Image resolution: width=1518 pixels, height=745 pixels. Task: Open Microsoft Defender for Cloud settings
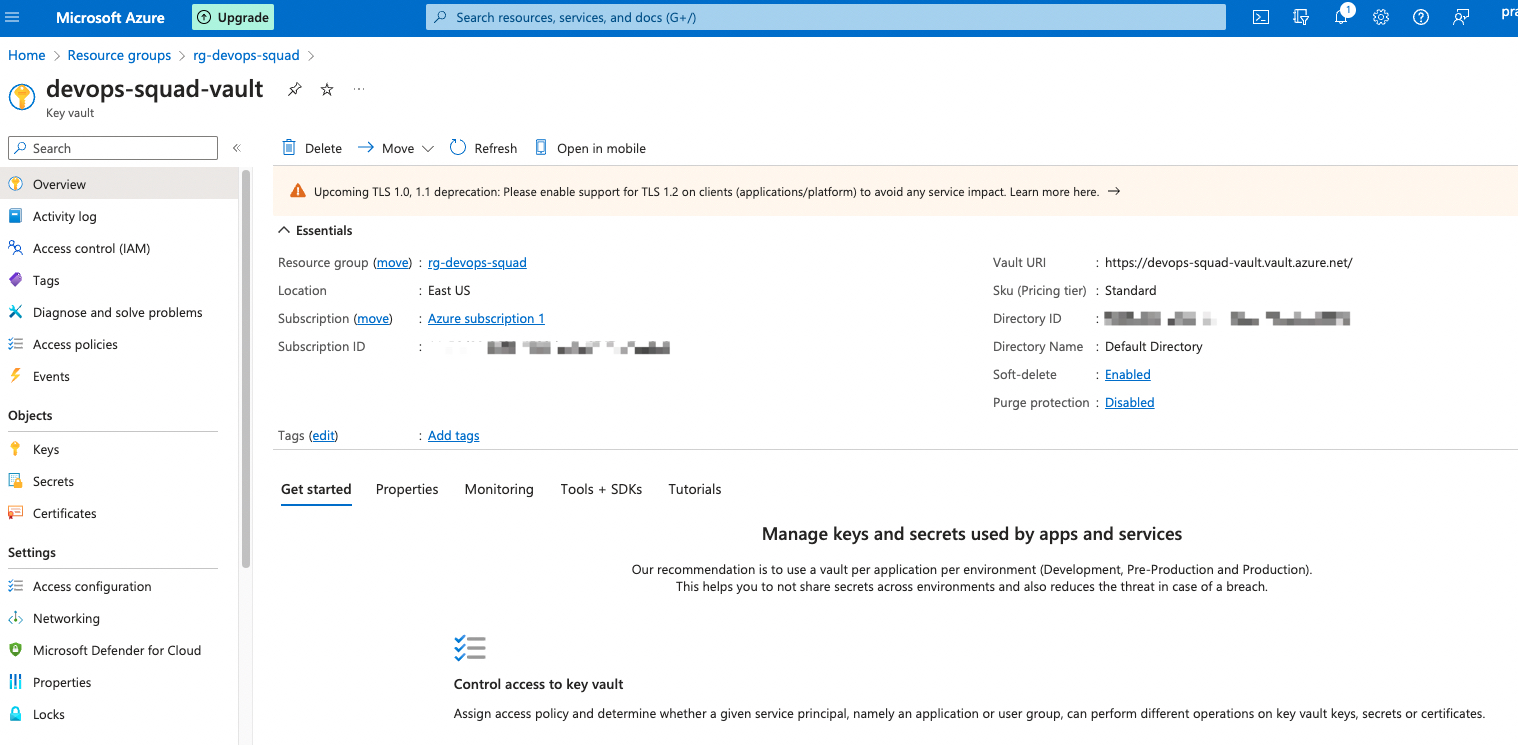tap(115, 649)
